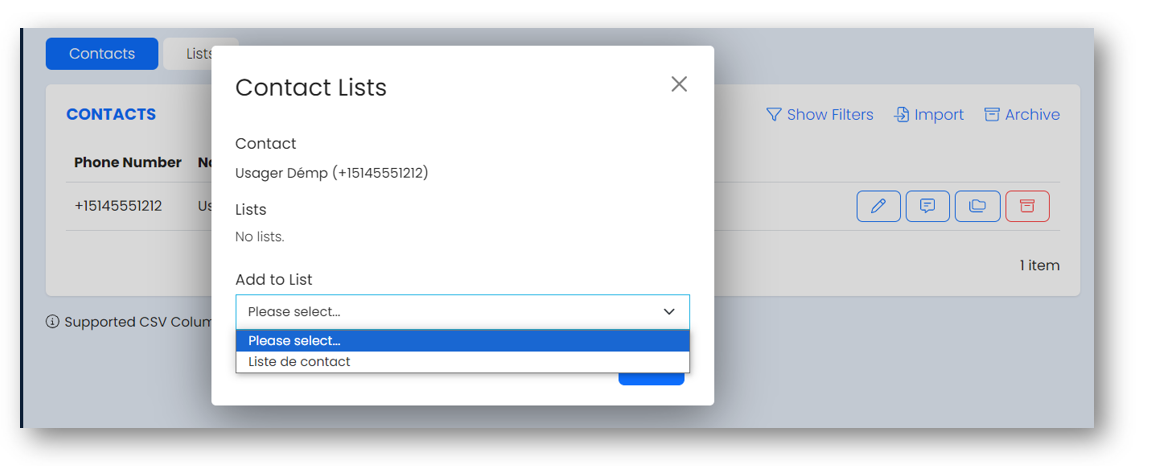The height and width of the screenshot is (474, 1154).
Task: Click the chevron arrow in the Add to List field
Action: [669, 312]
